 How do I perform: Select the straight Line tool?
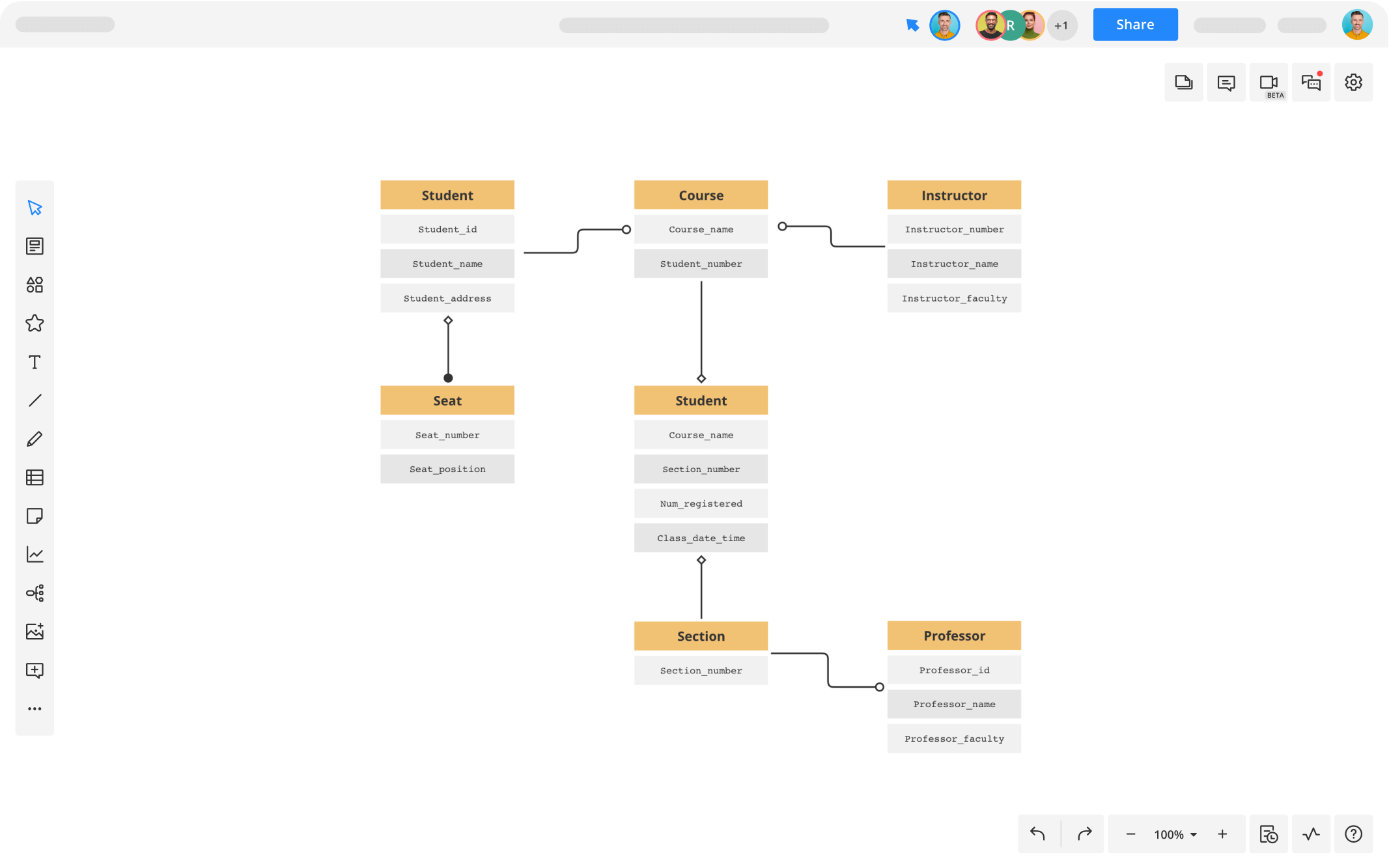click(x=35, y=400)
